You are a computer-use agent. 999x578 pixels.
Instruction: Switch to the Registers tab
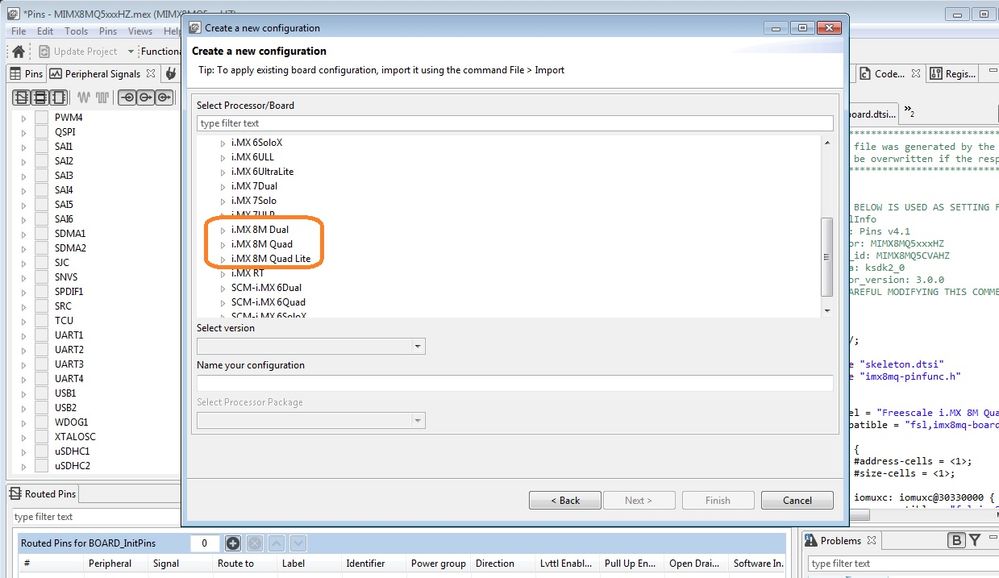(x=953, y=74)
